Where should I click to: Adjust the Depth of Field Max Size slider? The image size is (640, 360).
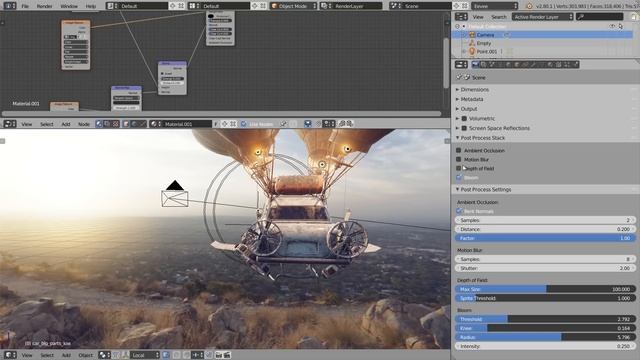(545, 289)
